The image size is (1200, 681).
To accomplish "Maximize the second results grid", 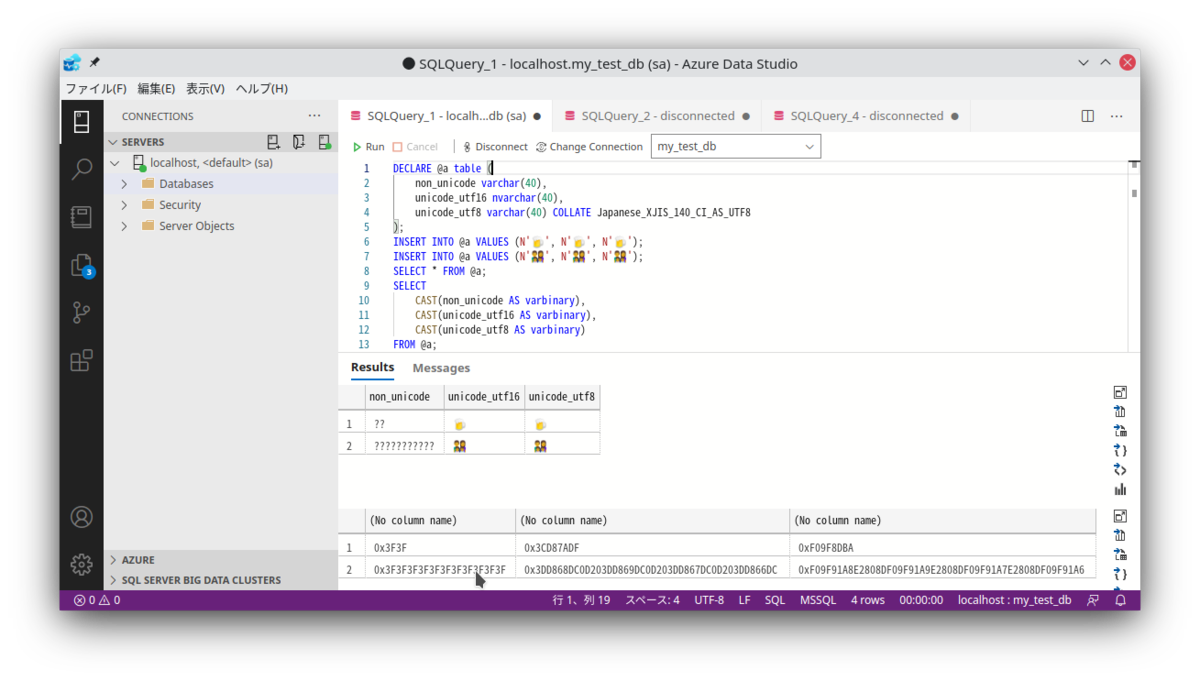I will (1120, 517).
